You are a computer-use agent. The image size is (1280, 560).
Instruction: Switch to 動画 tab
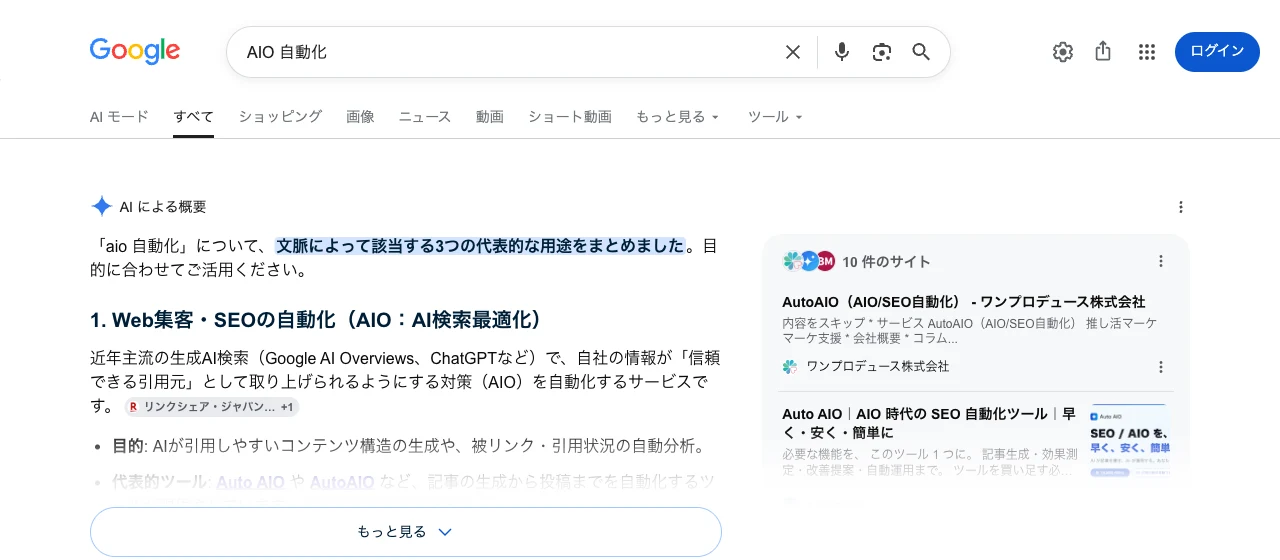point(490,117)
